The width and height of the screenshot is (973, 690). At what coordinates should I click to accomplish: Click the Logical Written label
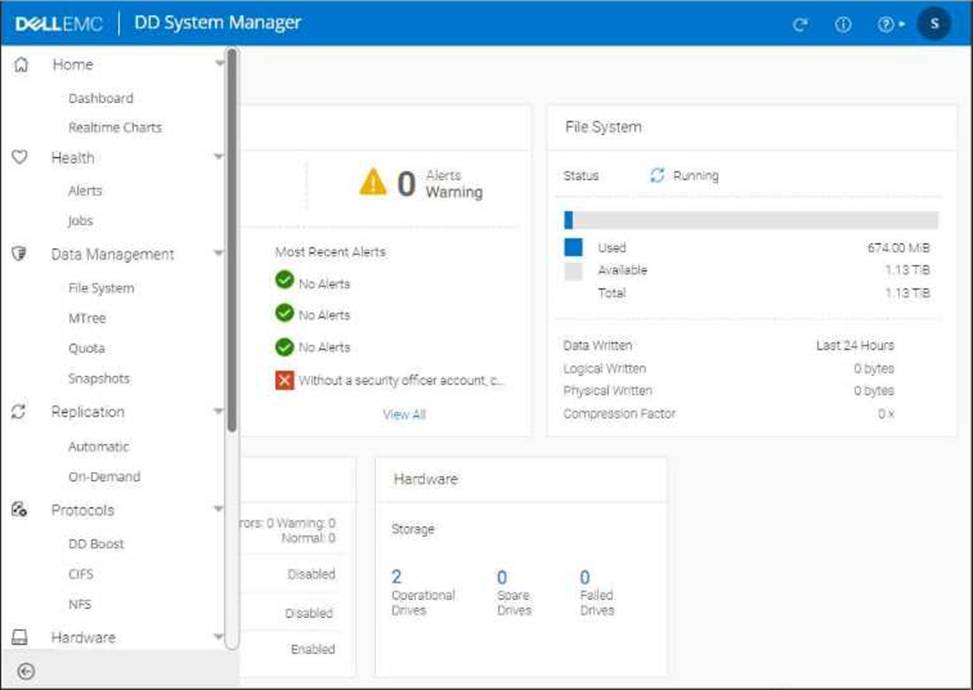[604, 369]
